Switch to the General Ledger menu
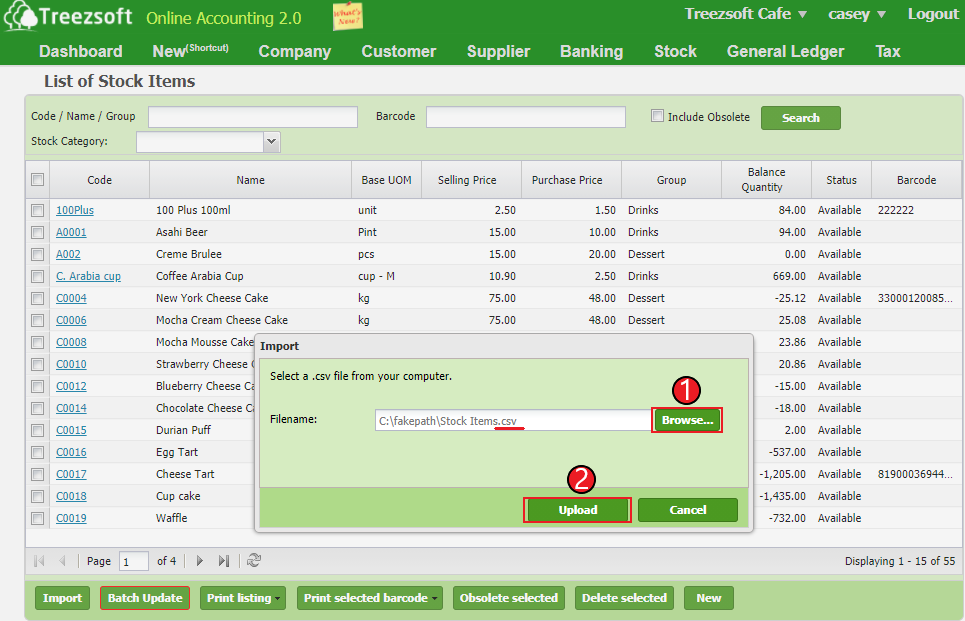Screen dimensions: 965x621 (785, 51)
